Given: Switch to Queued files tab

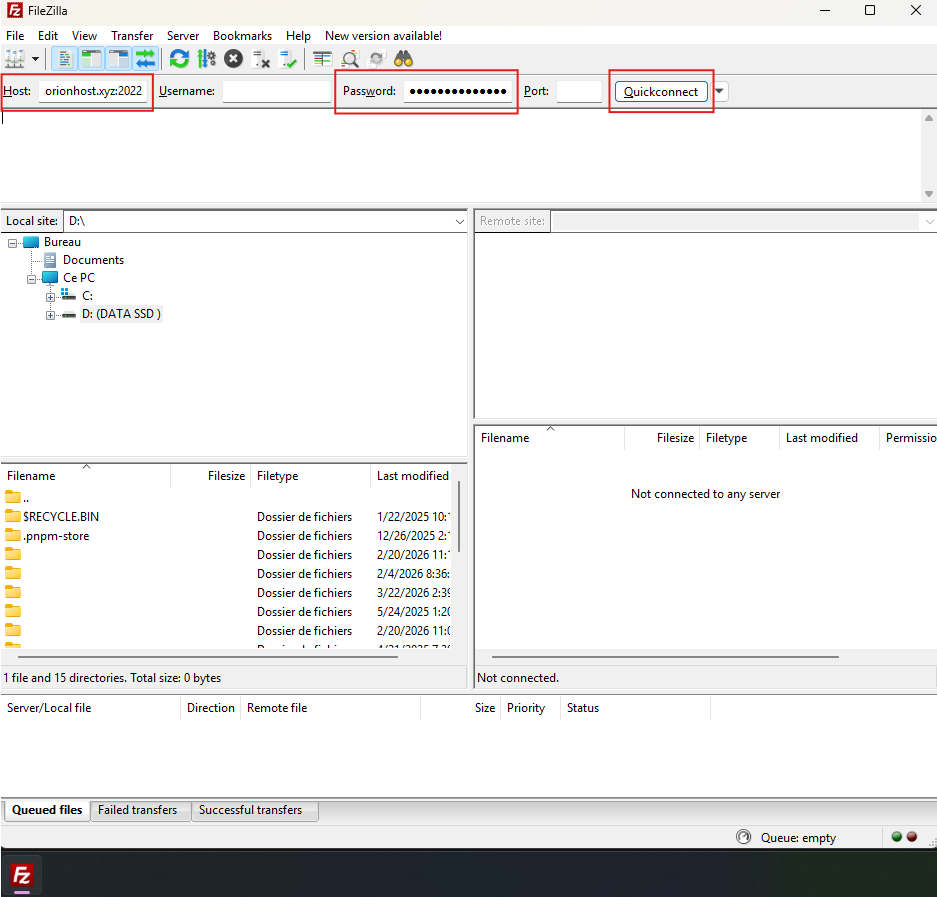Looking at the screenshot, I should (47, 810).
